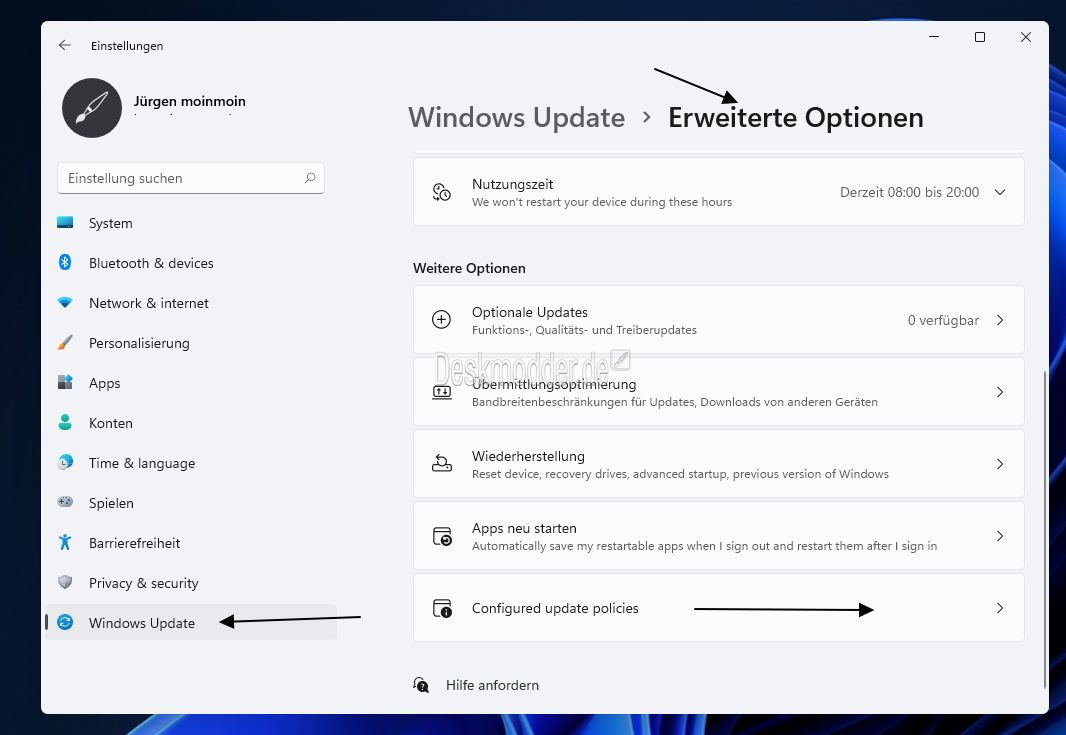Click the Nutzungszeit title
1066x735 pixels.
(x=513, y=184)
